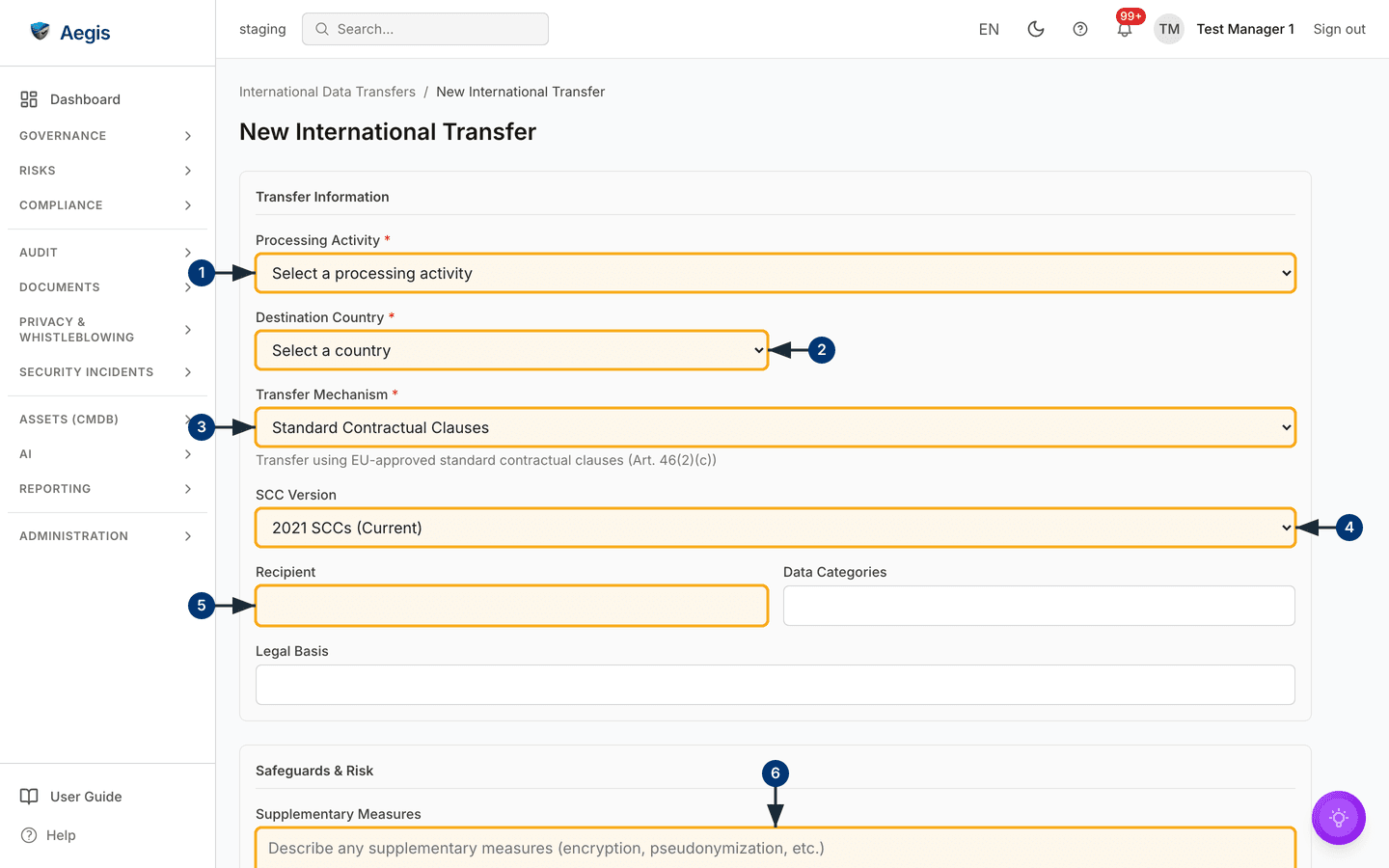The image size is (1389, 868).
Task: Expand the Documents sidebar section
Action: 106,287
